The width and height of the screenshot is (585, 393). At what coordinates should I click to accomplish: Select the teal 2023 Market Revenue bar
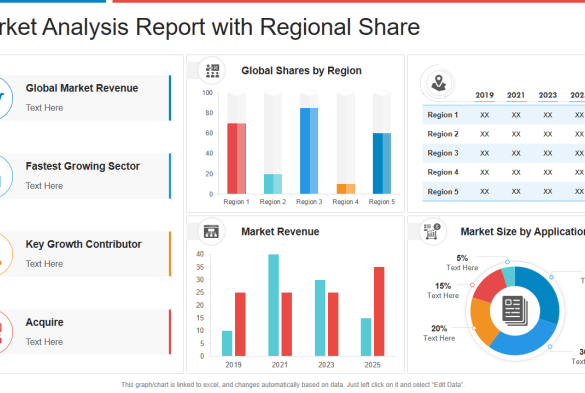tap(320, 318)
